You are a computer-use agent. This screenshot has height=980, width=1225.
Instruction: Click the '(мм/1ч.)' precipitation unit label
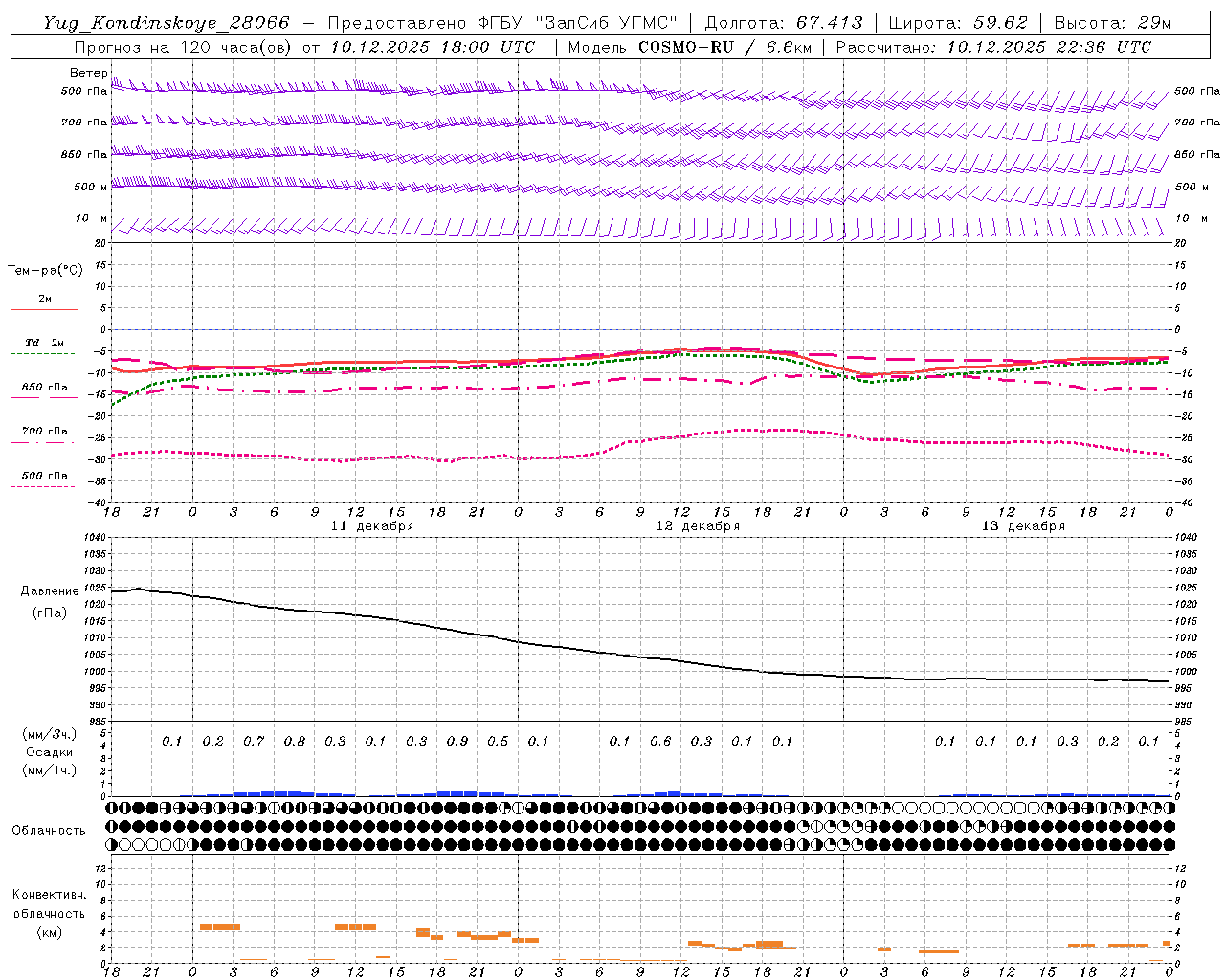pos(48,770)
